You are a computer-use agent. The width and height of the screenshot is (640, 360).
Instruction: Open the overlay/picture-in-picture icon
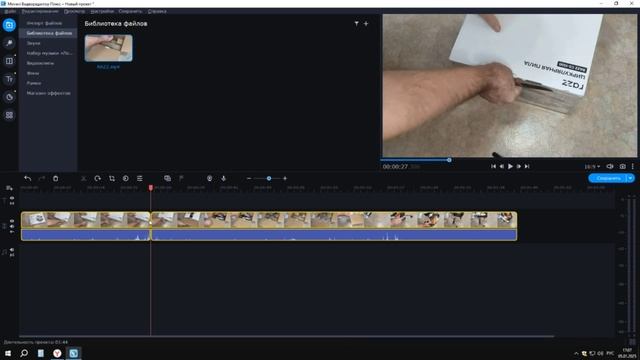tap(167, 178)
